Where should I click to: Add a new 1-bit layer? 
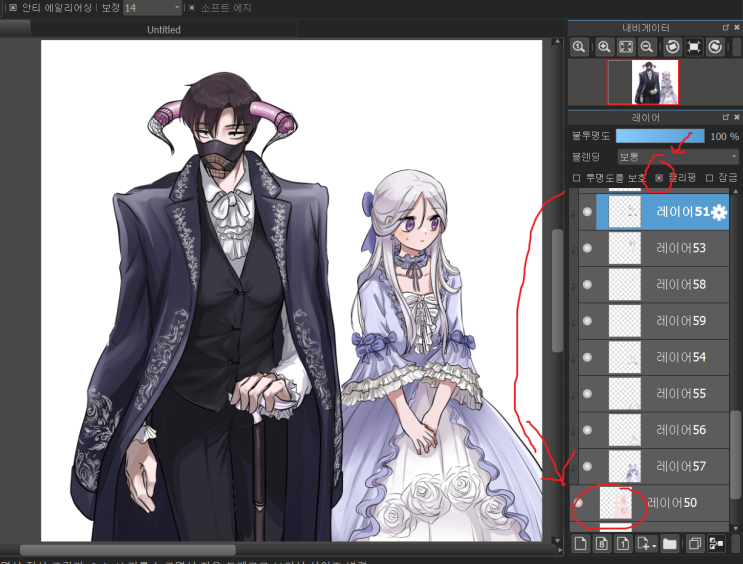tap(623, 543)
